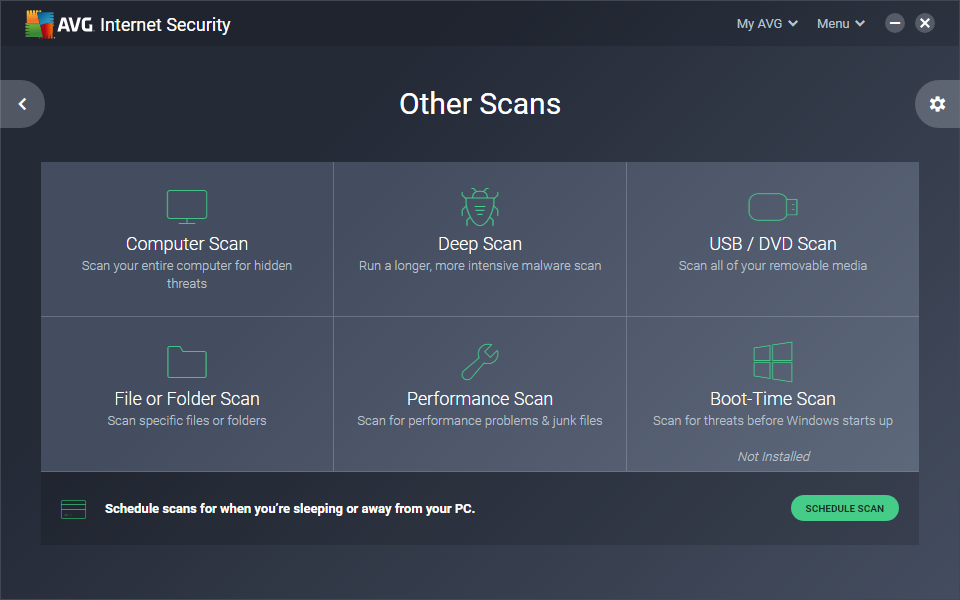This screenshot has width=960, height=600.
Task: Click the File or Folder Scan folder icon
Action: pos(187,362)
